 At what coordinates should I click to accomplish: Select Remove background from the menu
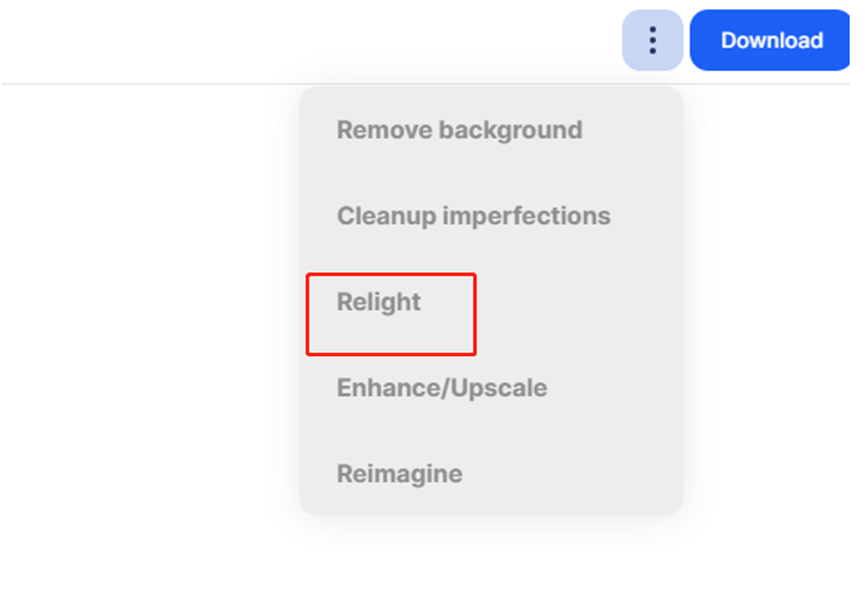(460, 131)
